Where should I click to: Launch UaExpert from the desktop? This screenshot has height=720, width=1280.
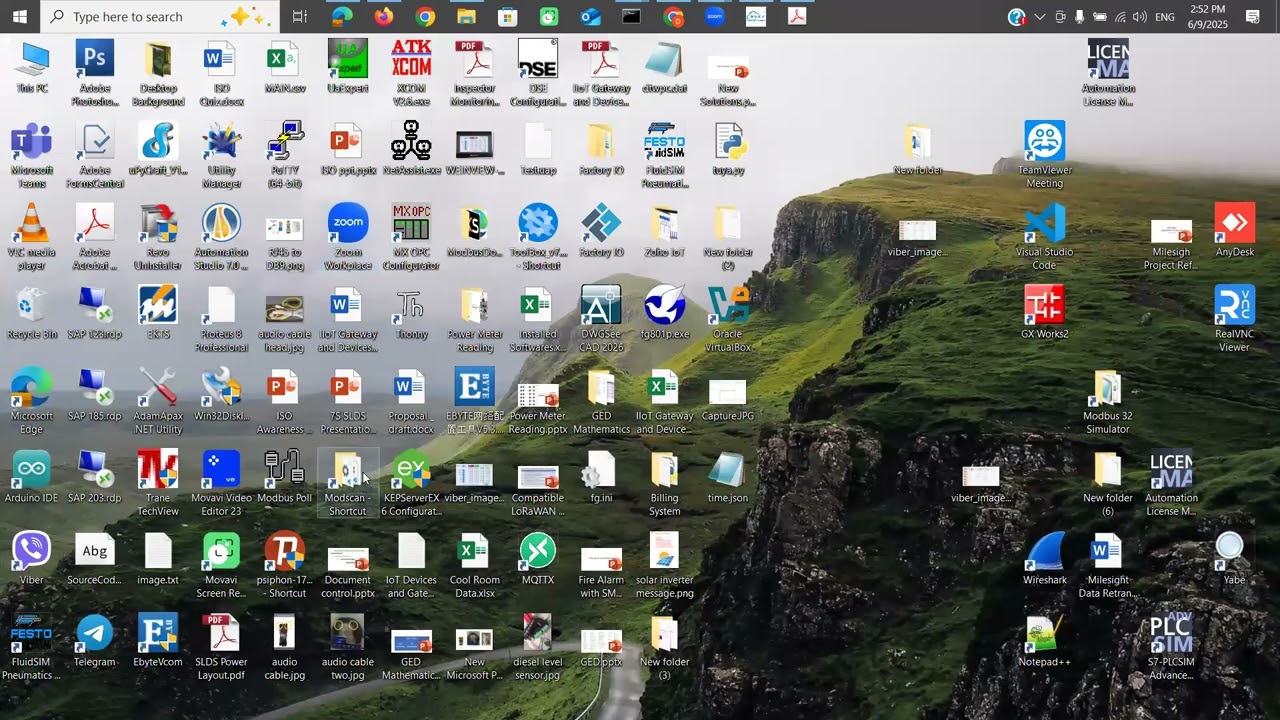348,67
